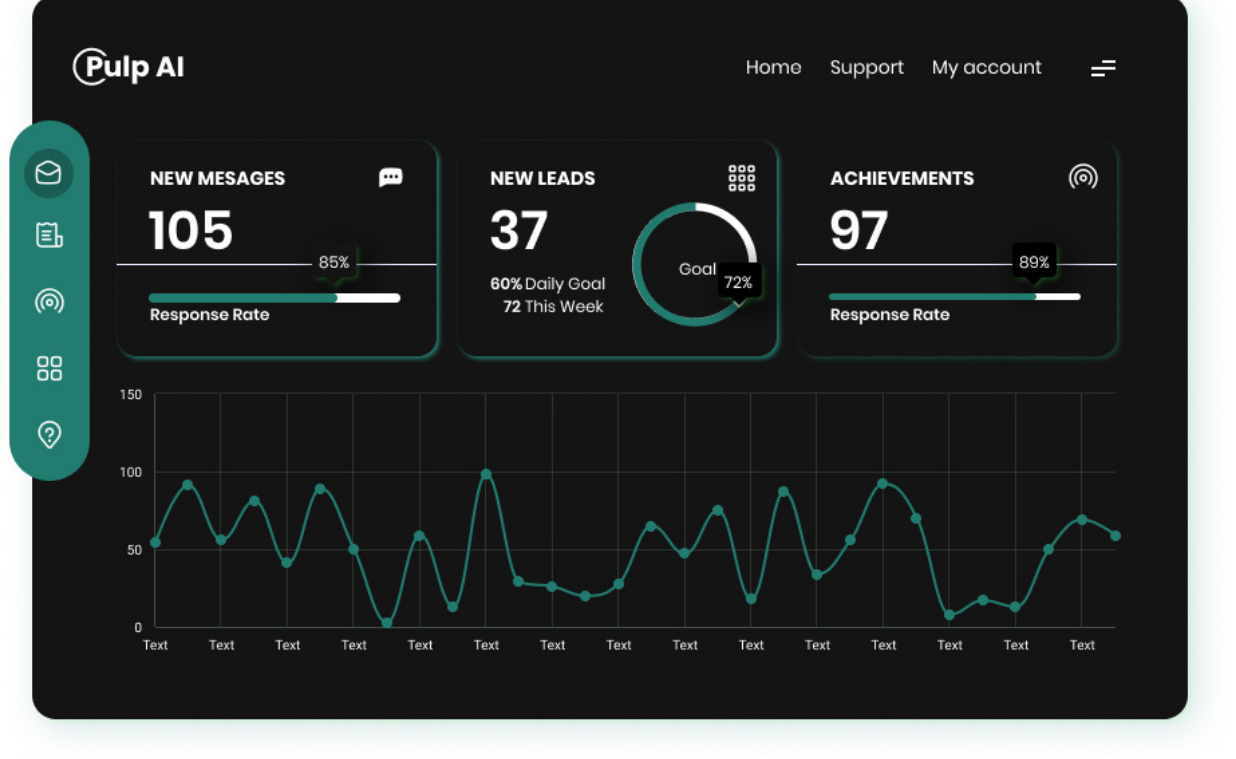Go to My account
1236x759 pixels.
coord(986,67)
